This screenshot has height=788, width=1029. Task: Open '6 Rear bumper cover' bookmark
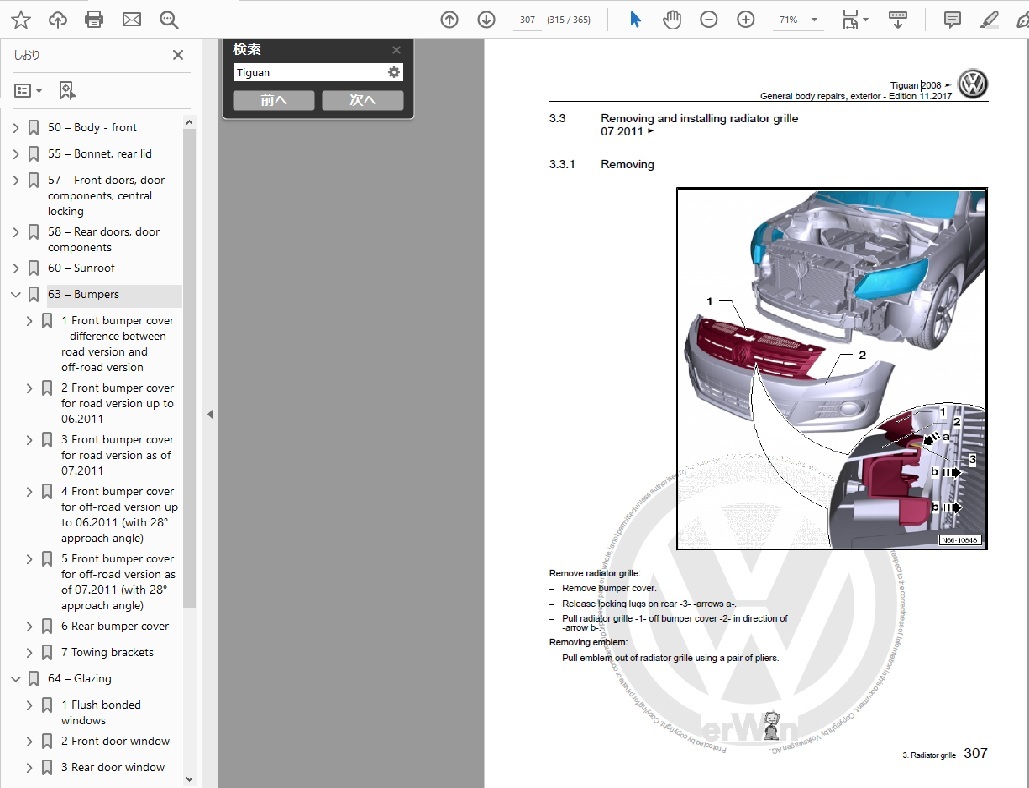pyautogui.click(x=114, y=627)
